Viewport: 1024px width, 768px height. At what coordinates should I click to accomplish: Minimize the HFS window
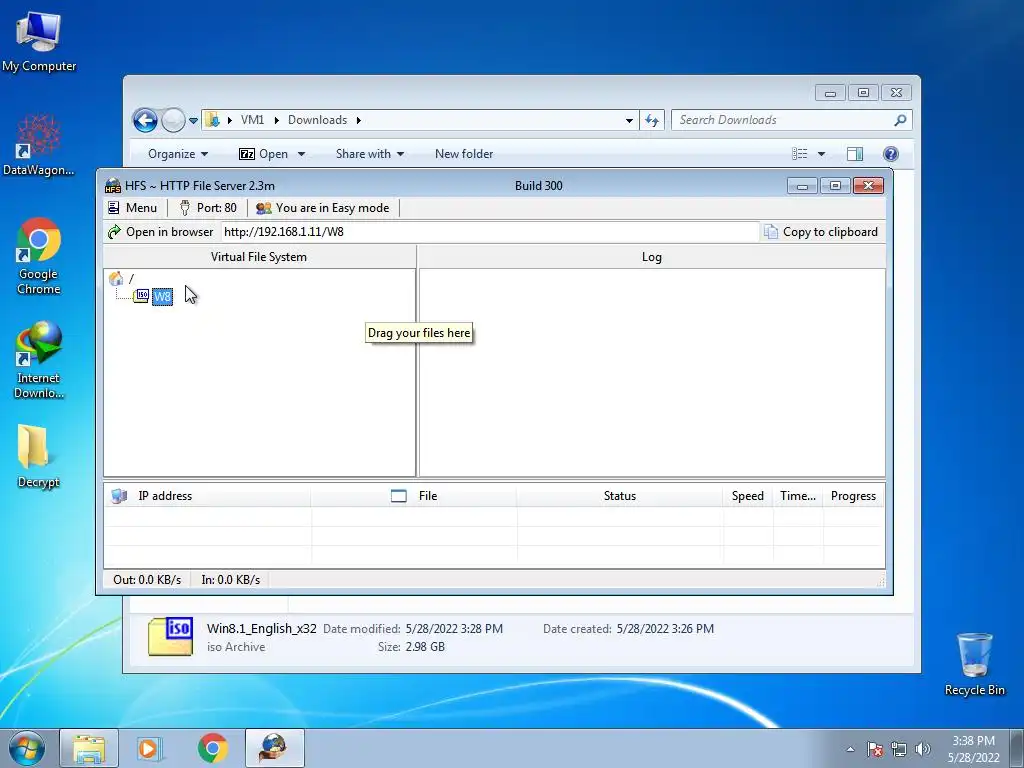click(x=803, y=186)
